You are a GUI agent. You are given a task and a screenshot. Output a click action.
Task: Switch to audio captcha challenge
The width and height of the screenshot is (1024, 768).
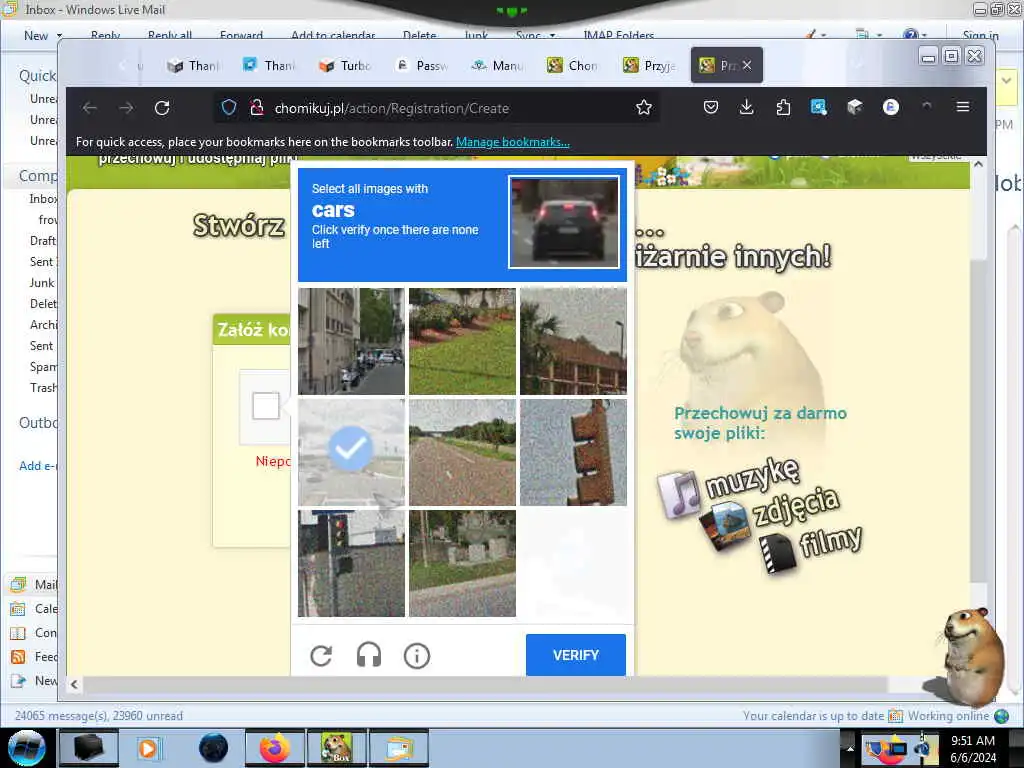(x=369, y=655)
